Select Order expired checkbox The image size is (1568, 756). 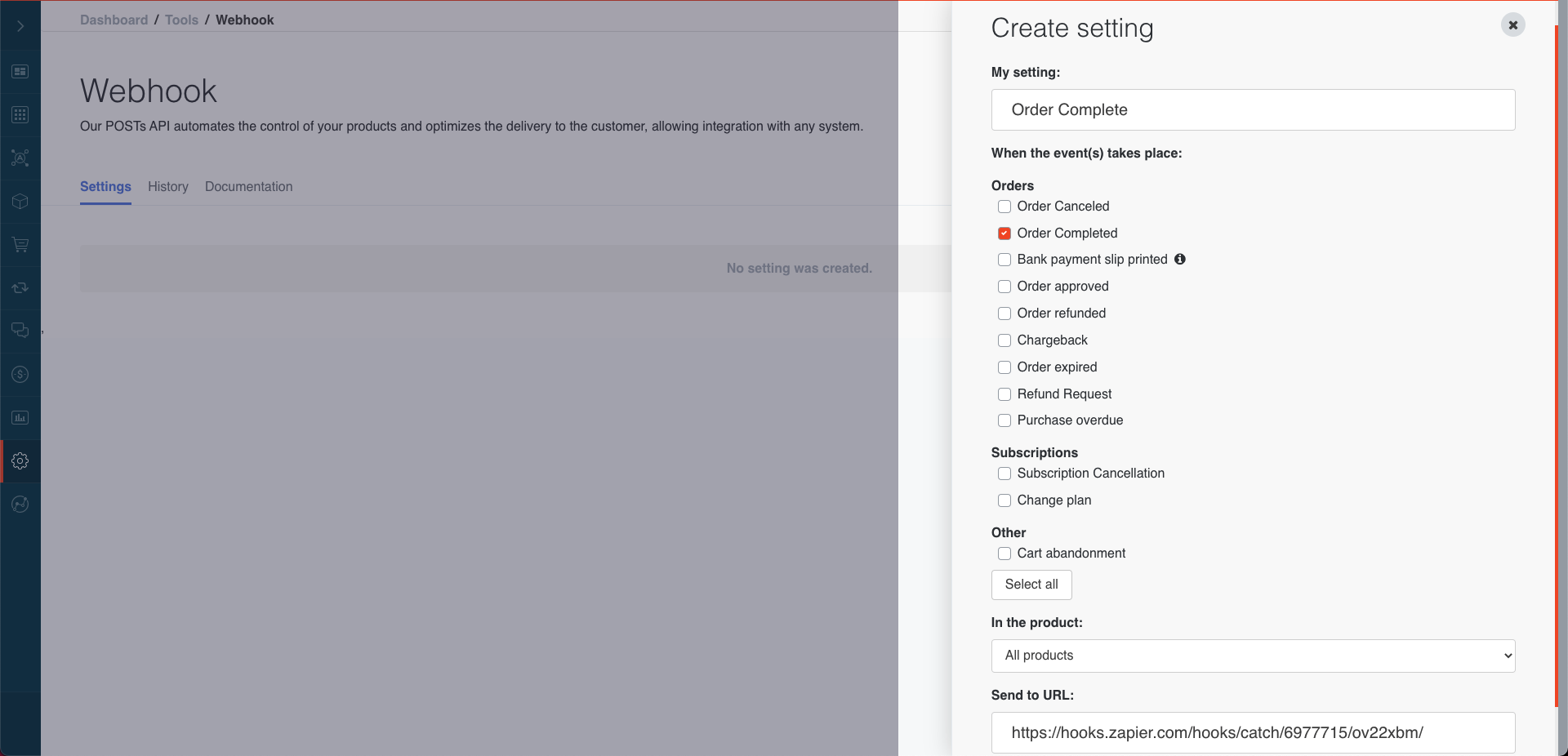point(1004,367)
